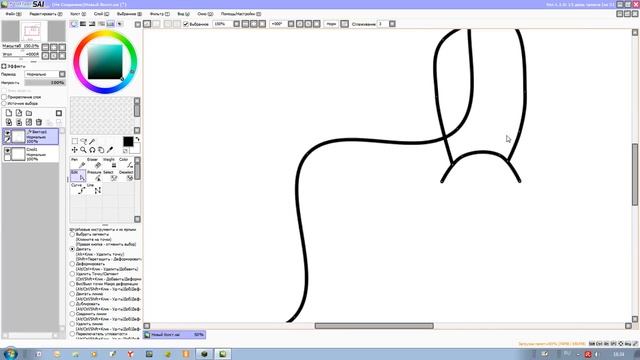Show the color wheel panel
640x360 pixels.
(x=74, y=24)
